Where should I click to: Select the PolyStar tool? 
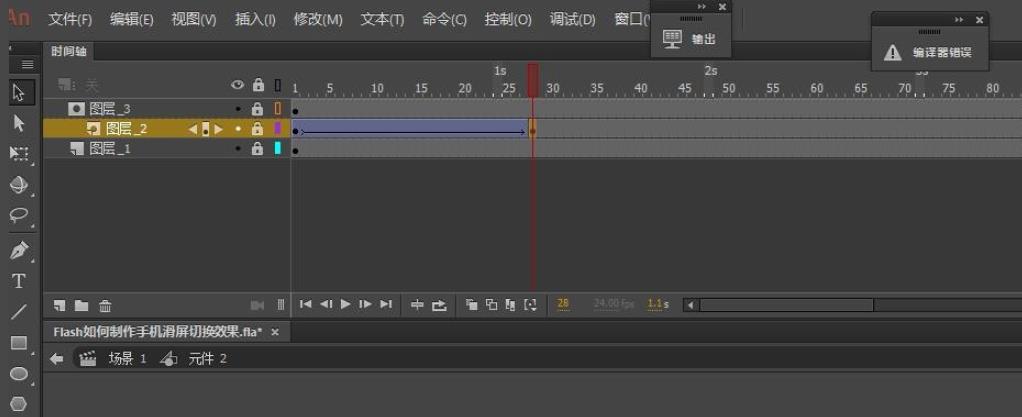coord(18,404)
